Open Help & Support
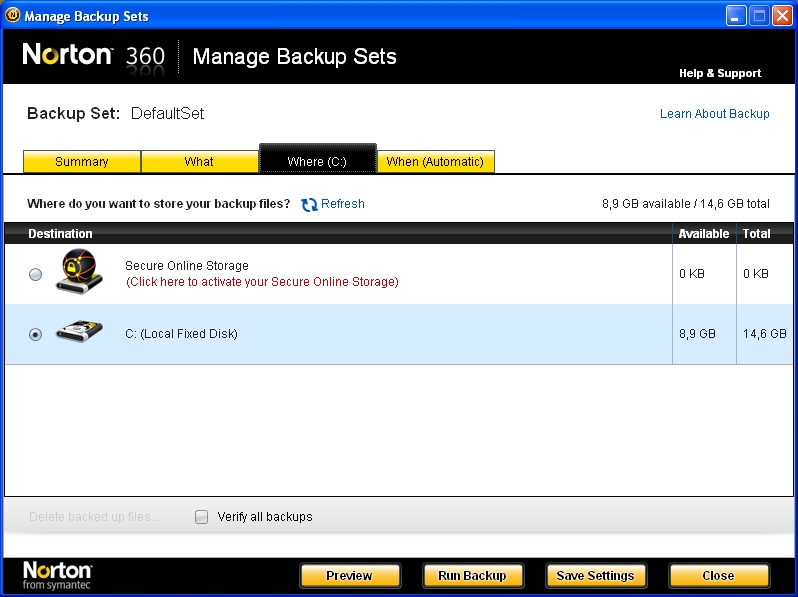Viewport: 798px width, 597px height. point(720,73)
